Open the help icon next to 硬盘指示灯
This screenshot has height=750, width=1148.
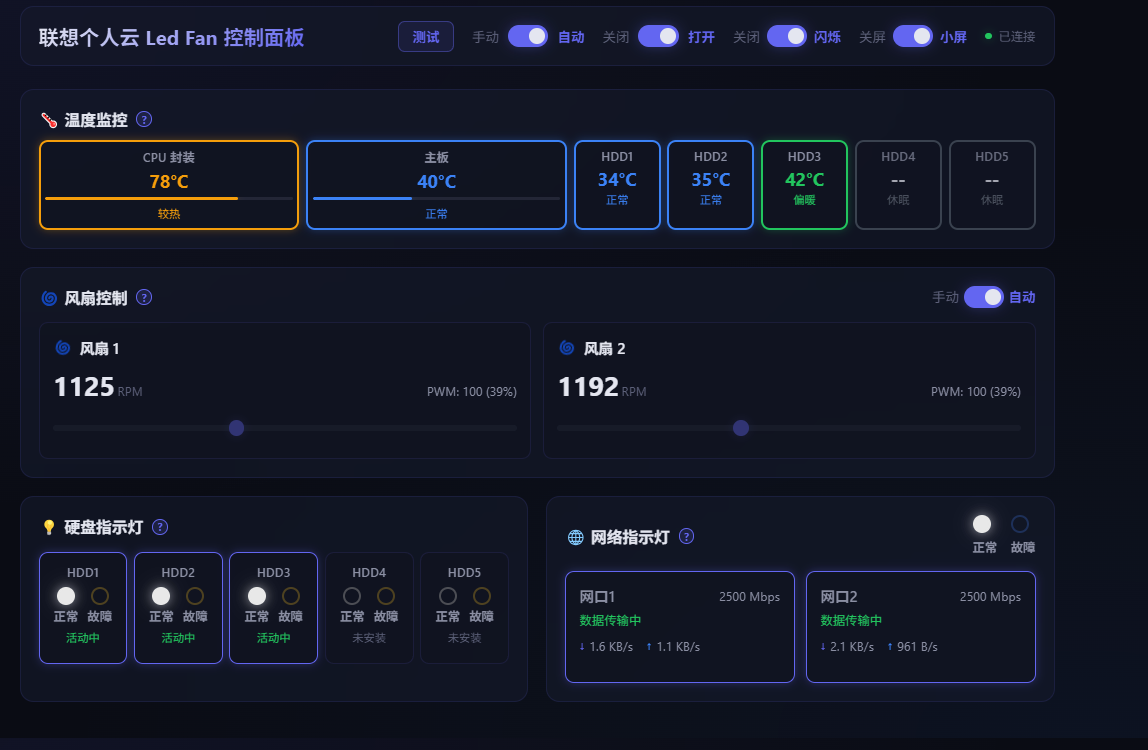160,527
